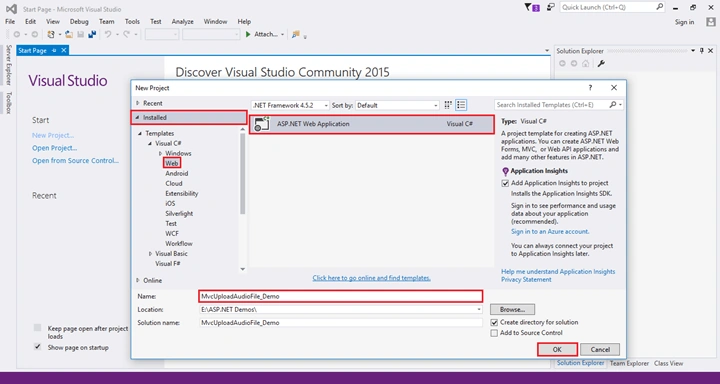
Task: Open the .NET Framework 4.5.2 dropdown
Action: pos(290,105)
